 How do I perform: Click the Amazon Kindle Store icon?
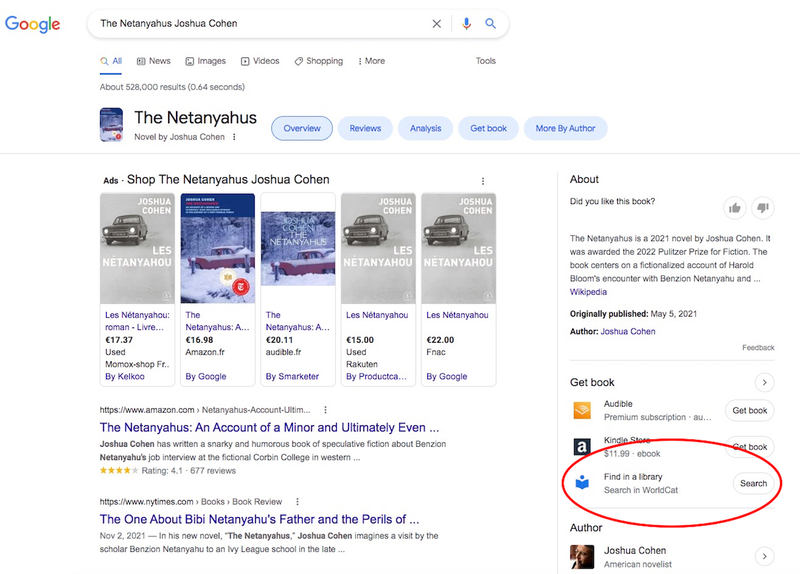(x=582, y=446)
